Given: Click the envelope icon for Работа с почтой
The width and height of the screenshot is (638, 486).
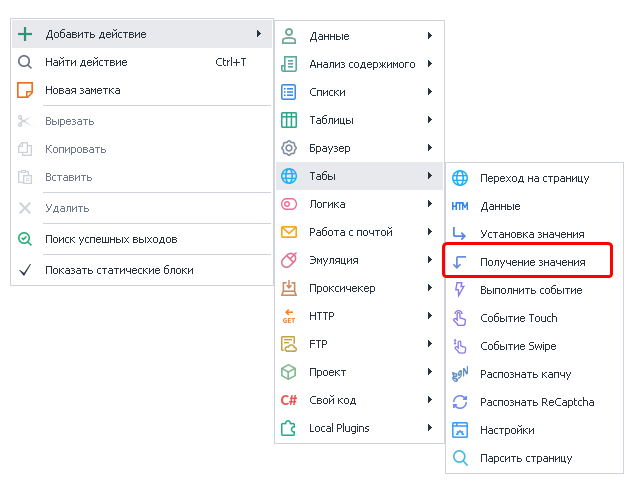Looking at the screenshot, I should tap(289, 232).
